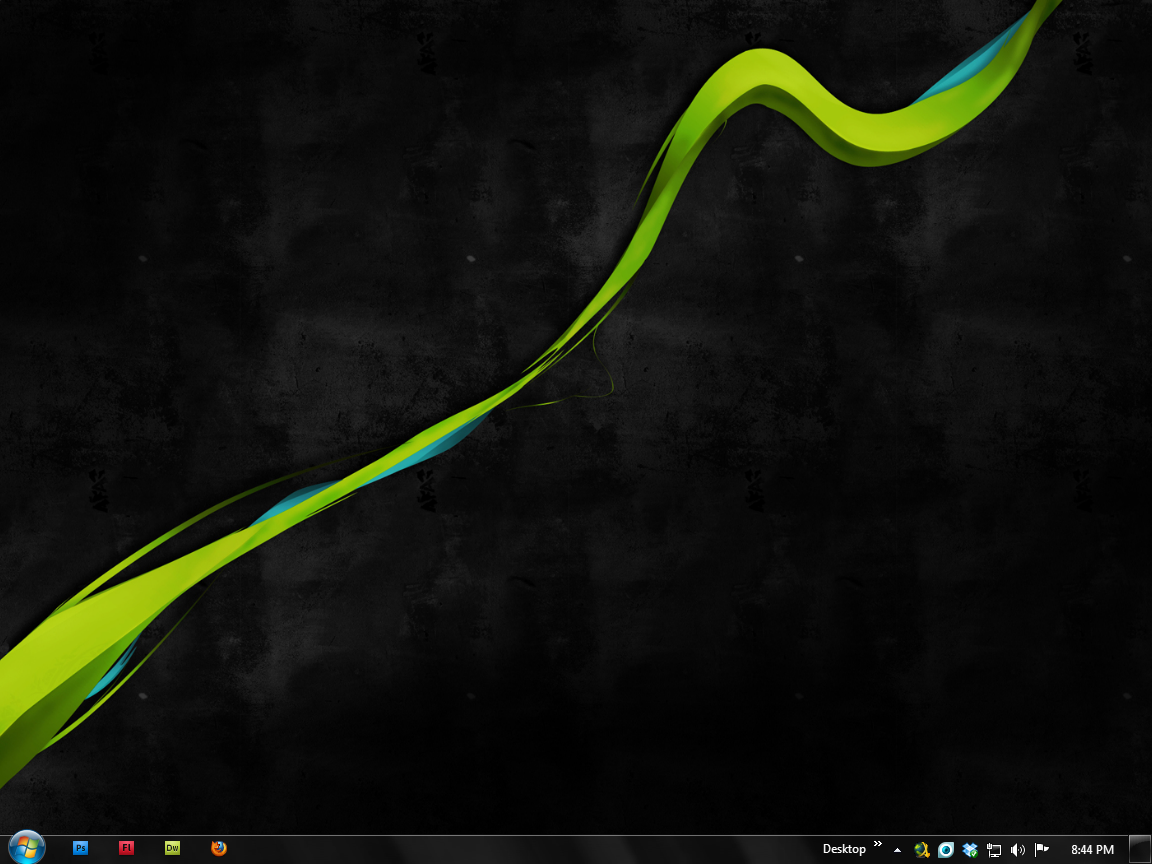Click the Desktop toolbar label

(x=844, y=849)
